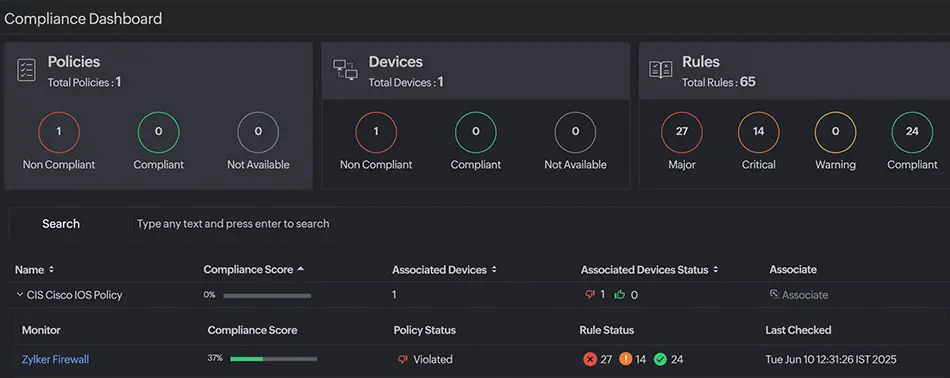Click the CIS policy 0% compliance bar
Screen dimensions: 950x378
(267, 296)
